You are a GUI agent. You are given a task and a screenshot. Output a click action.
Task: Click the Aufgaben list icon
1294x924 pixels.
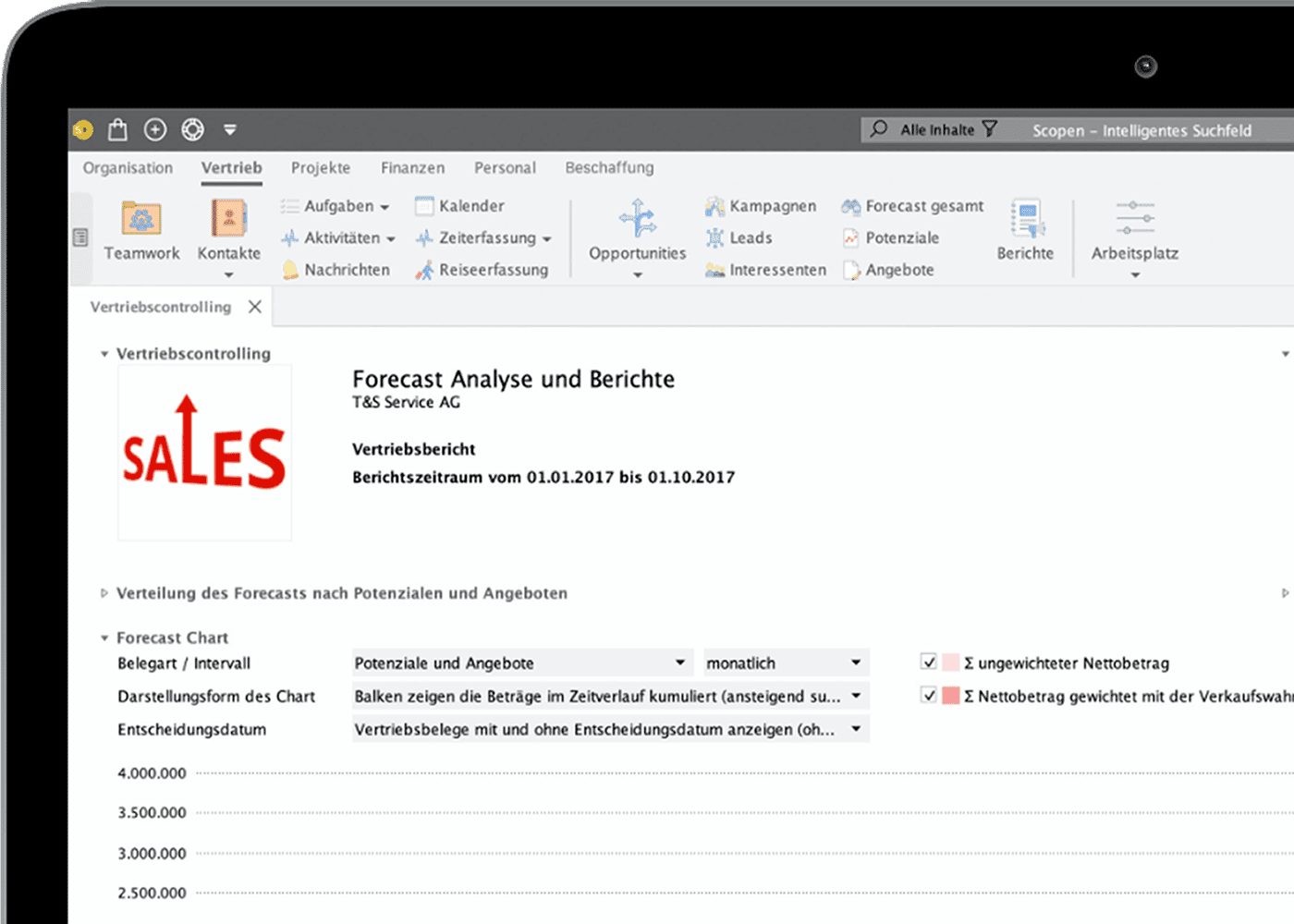[x=290, y=206]
